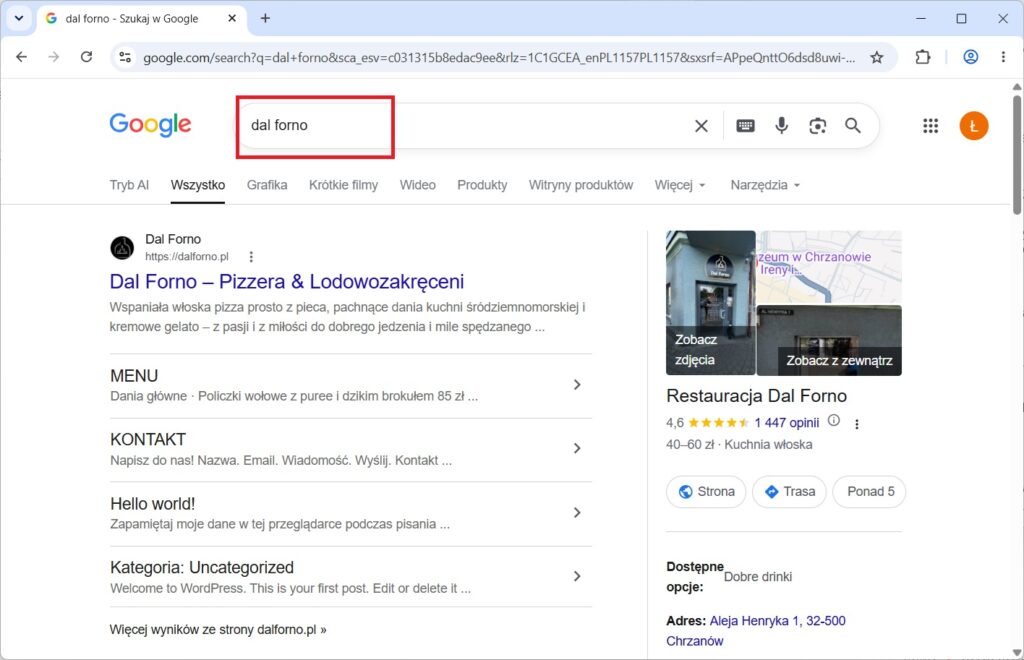
Task: Open Dal Forno – Pizzera & Lodowozakręceni link
Action: click(287, 281)
